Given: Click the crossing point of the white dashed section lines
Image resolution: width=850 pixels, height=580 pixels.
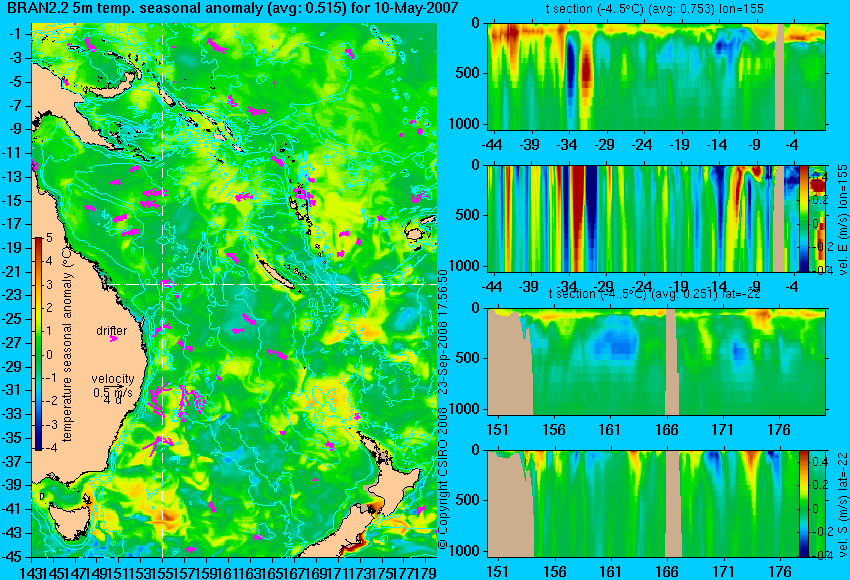Looking at the screenshot, I should (163, 284).
